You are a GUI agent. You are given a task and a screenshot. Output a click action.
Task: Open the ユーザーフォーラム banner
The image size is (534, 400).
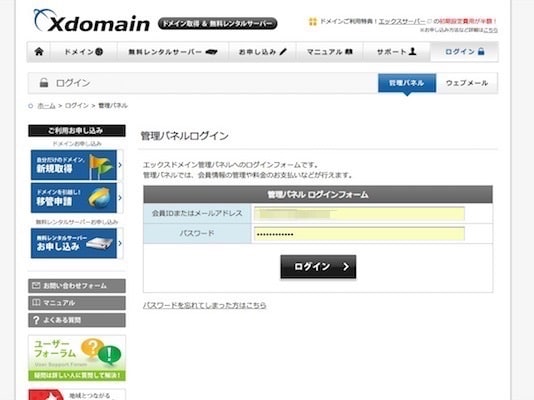[77, 358]
